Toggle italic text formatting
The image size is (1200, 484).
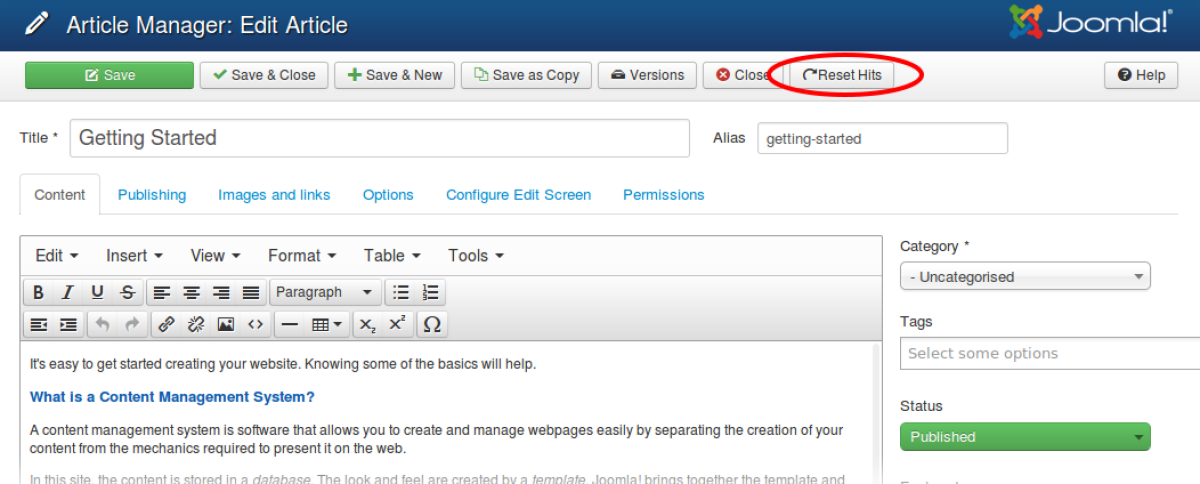[x=67, y=293]
